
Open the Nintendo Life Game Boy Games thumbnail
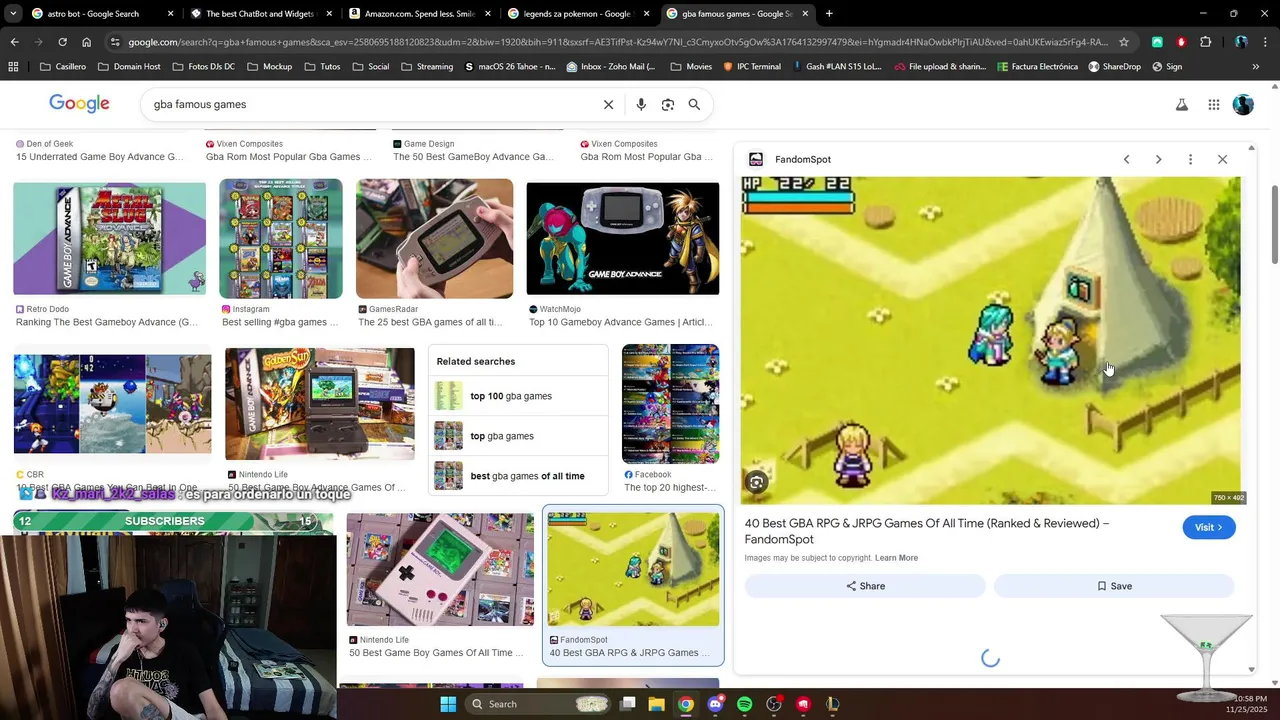pyautogui.click(x=440, y=569)
